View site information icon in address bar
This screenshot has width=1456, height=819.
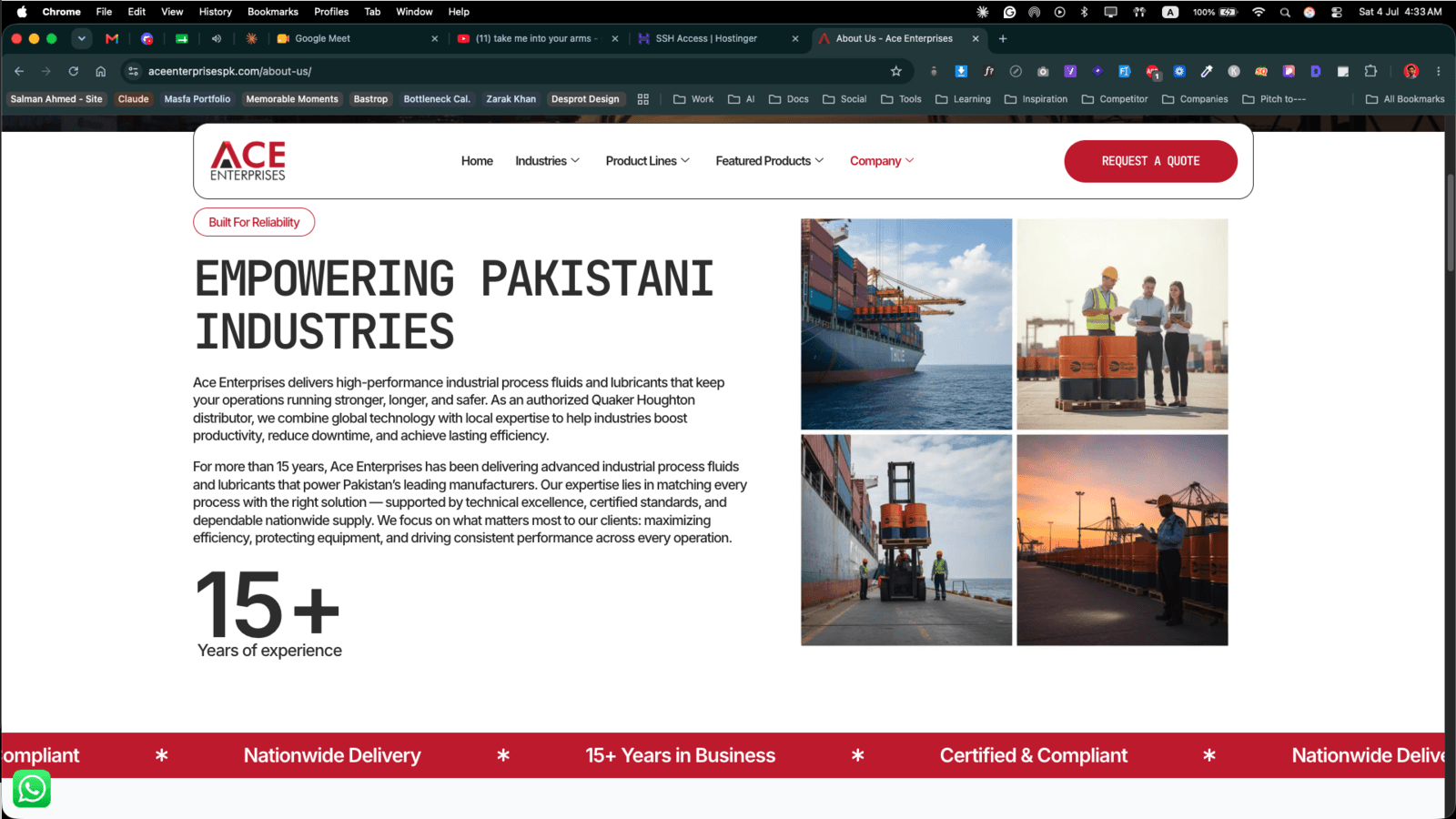(x=134, y=71)
